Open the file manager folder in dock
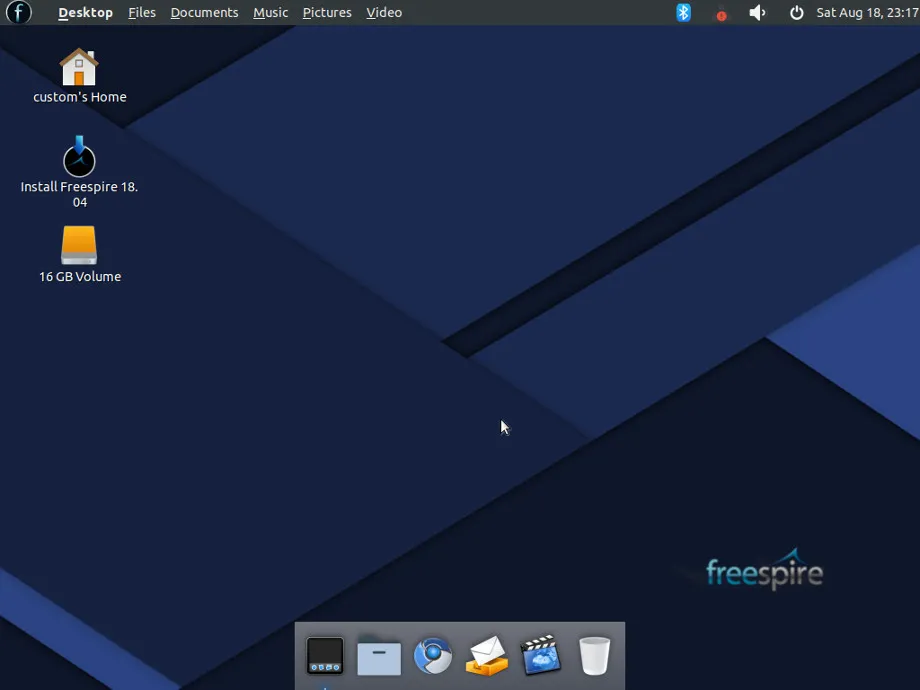This screenshot has height=690, width=920. click(x=379, y=655)
